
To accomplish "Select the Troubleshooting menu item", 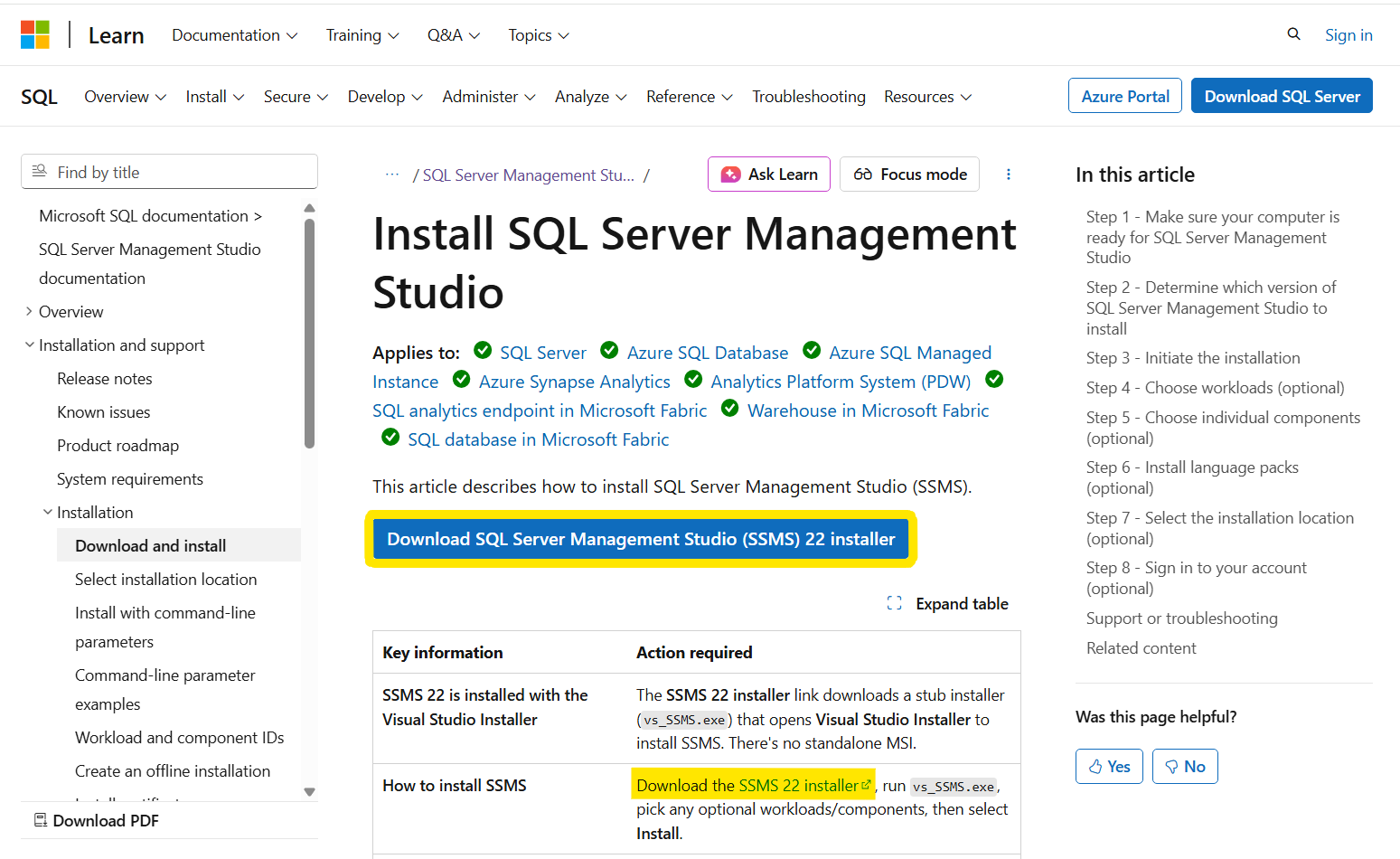I will pyautogui.click(x=808, y=97).
